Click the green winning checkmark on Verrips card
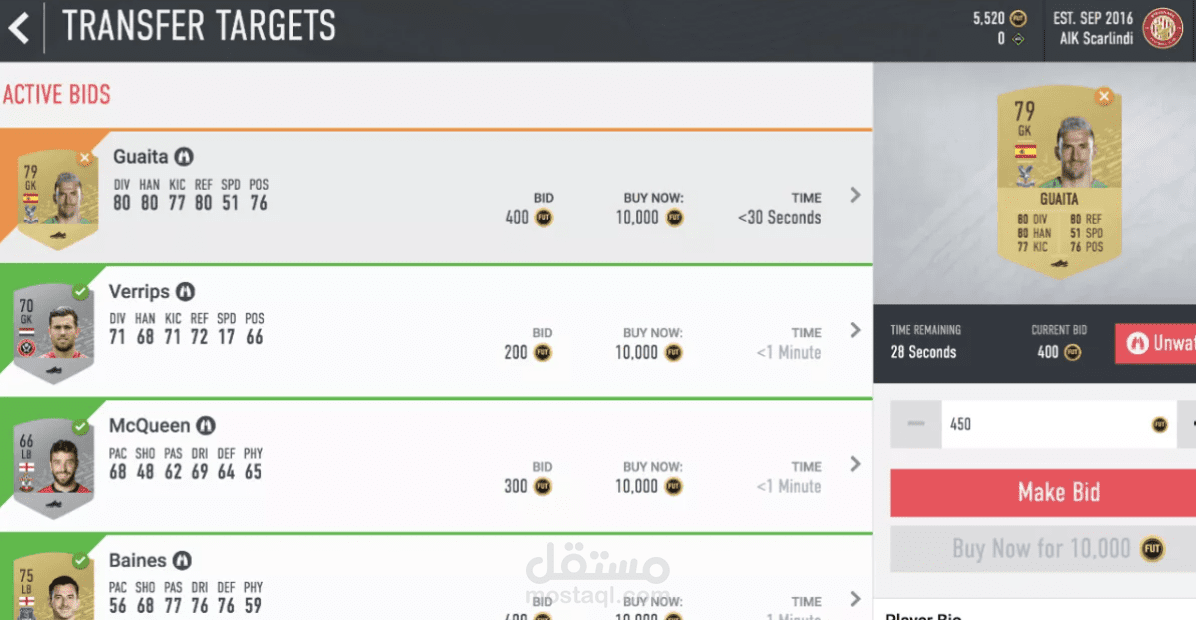The height and width of the screenshot is (620, 1196). click(x=81, y=292)
